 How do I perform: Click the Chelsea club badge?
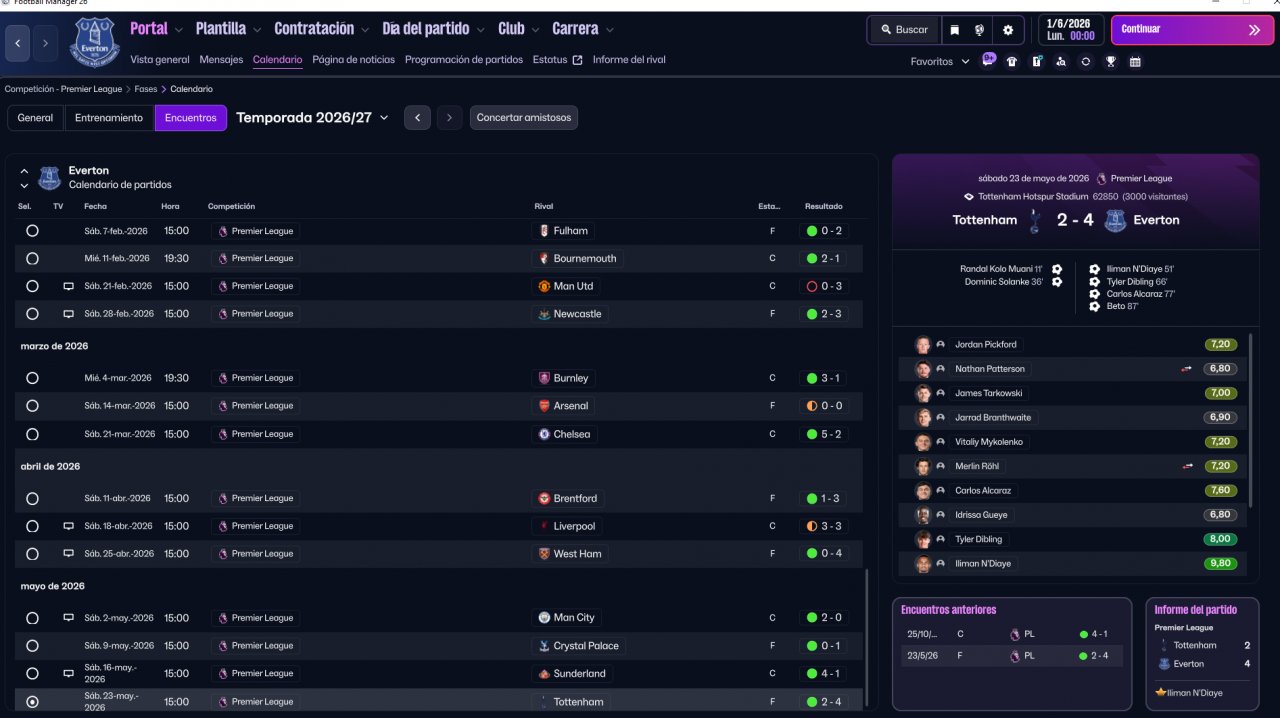[544, 434]
